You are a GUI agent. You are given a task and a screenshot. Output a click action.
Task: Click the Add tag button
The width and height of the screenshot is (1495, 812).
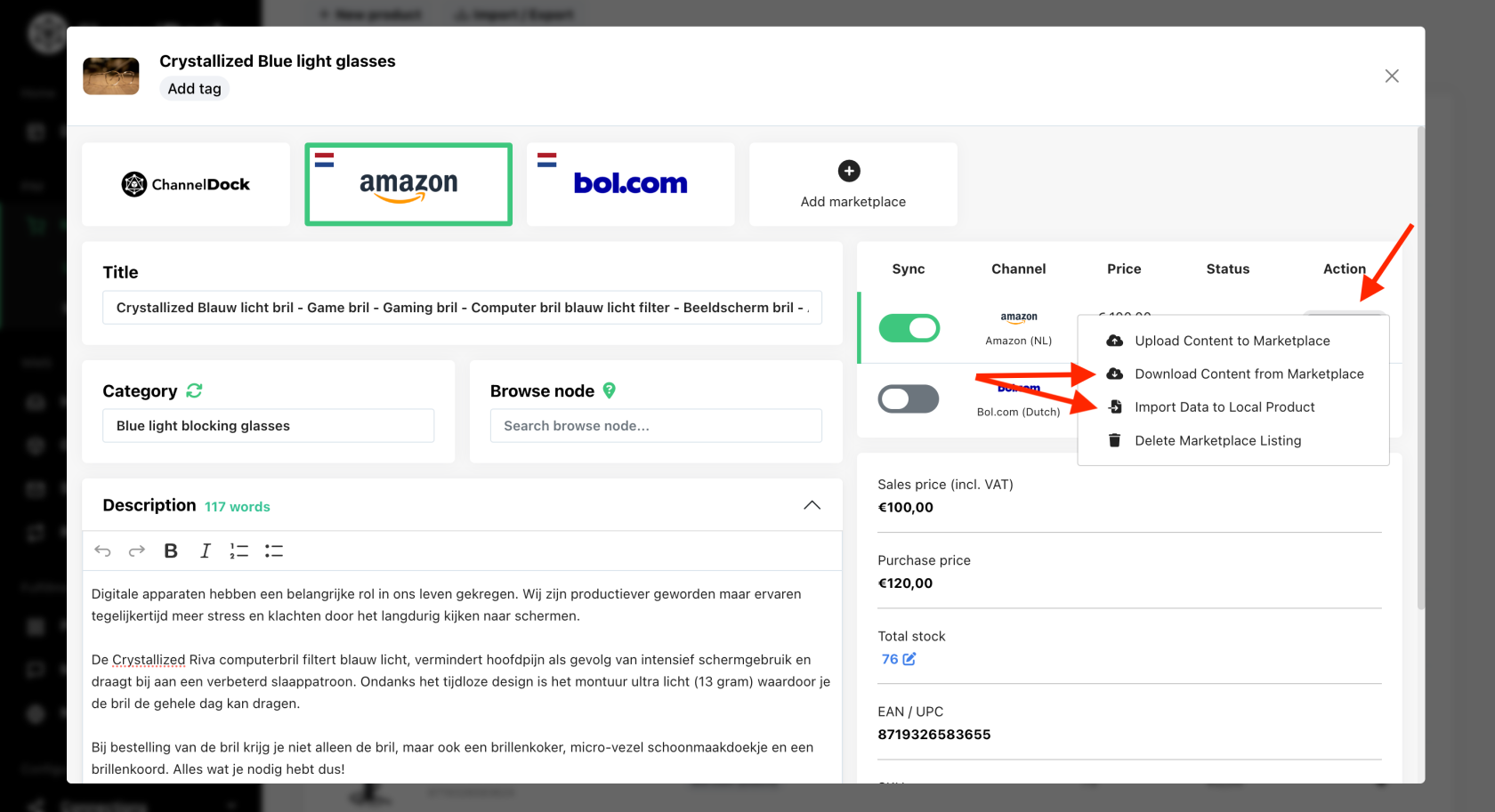(x=194, y=89)
